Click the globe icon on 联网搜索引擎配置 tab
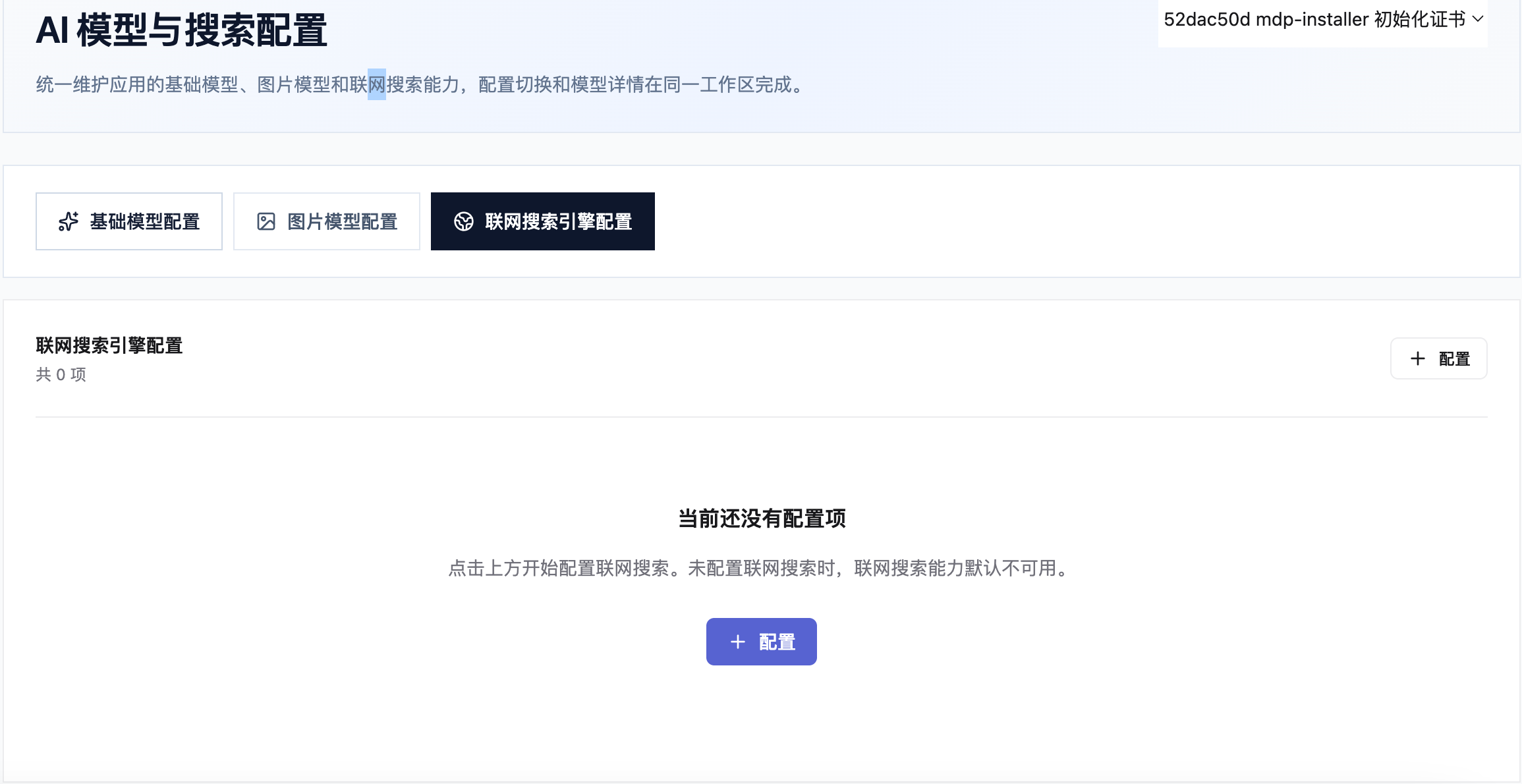This screenshot has height=784, width=1522. click(x=464, y=221)
